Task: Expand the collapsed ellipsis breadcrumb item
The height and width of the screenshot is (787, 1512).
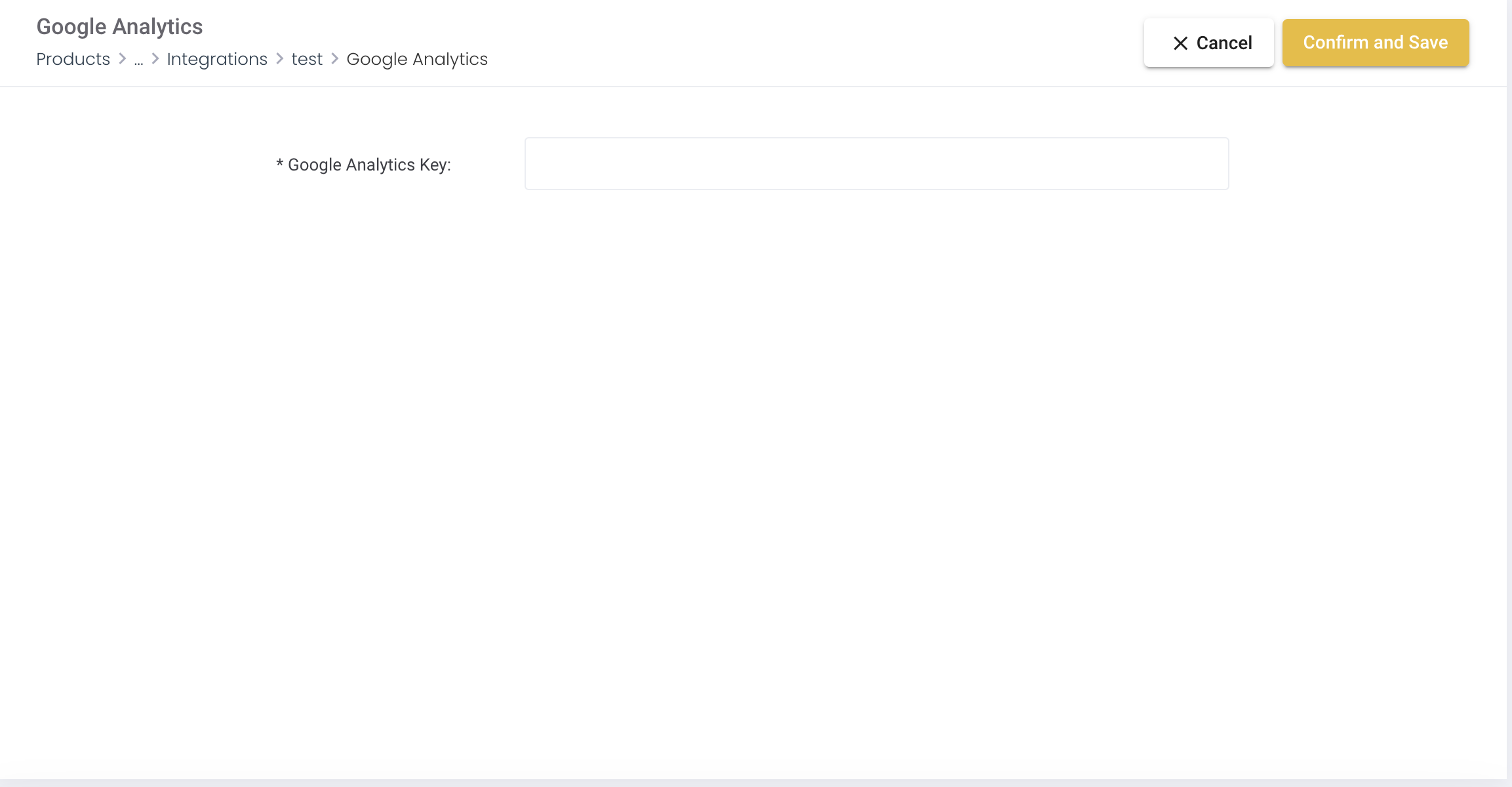Action: point(138,60)
